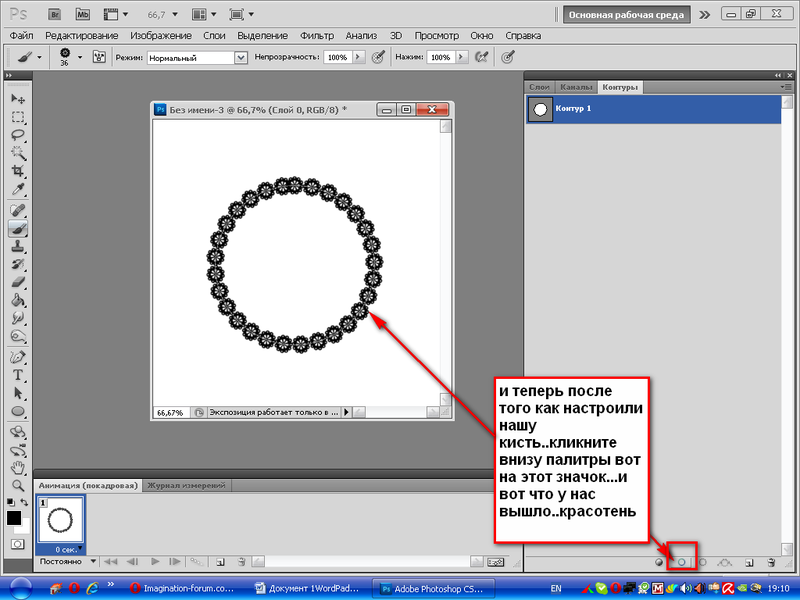This screenshot has height=600, width=800.
Task: Launch Adobe Bridge from the top bar
Action: 55,14
